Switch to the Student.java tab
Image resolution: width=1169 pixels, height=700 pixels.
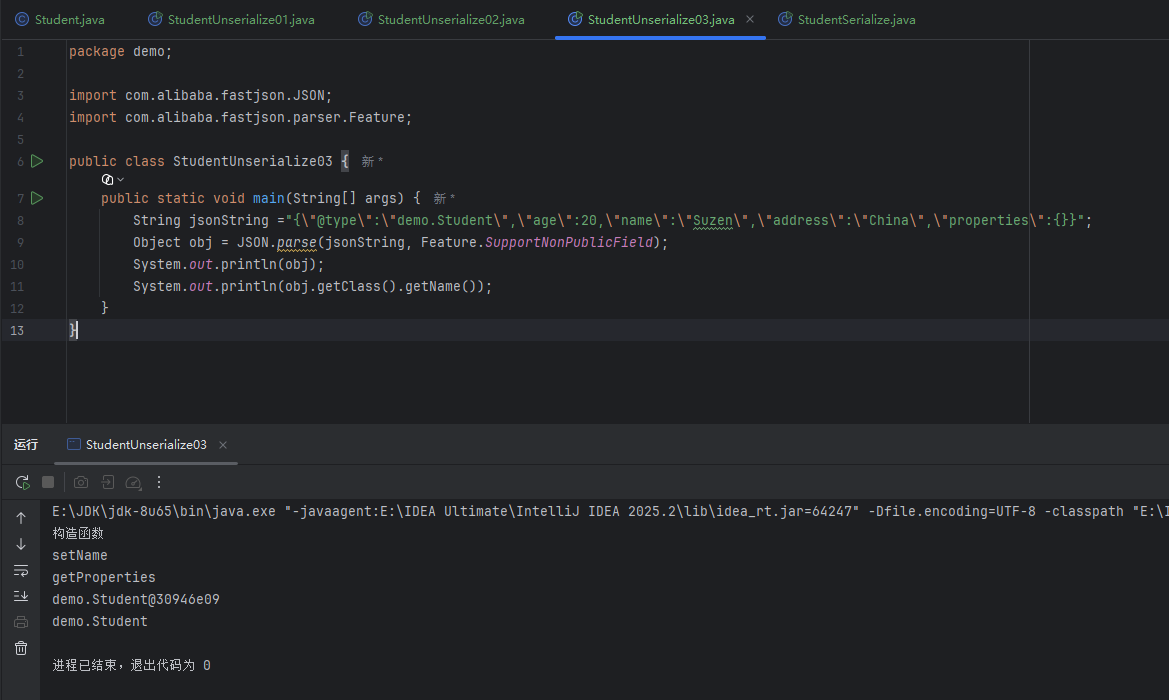click(x=60, y=19)
